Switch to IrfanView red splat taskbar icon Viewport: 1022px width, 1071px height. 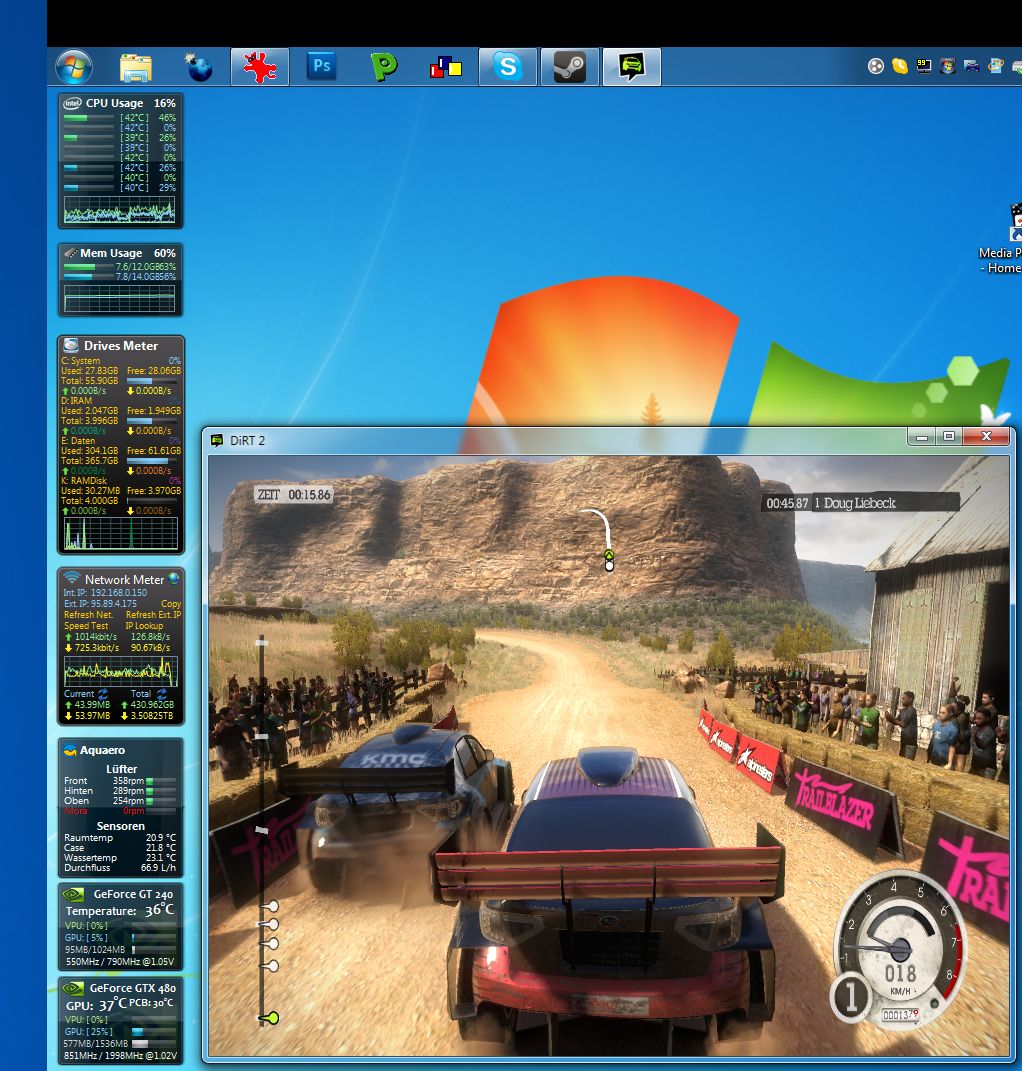click(x=260, y=67)
